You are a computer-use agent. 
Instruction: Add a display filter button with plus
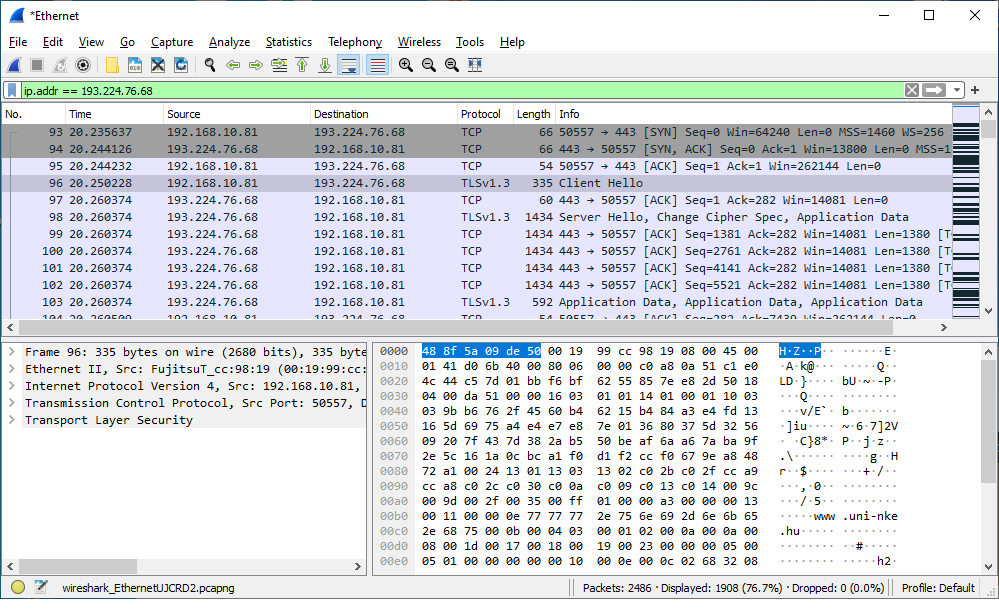point(975,90)
